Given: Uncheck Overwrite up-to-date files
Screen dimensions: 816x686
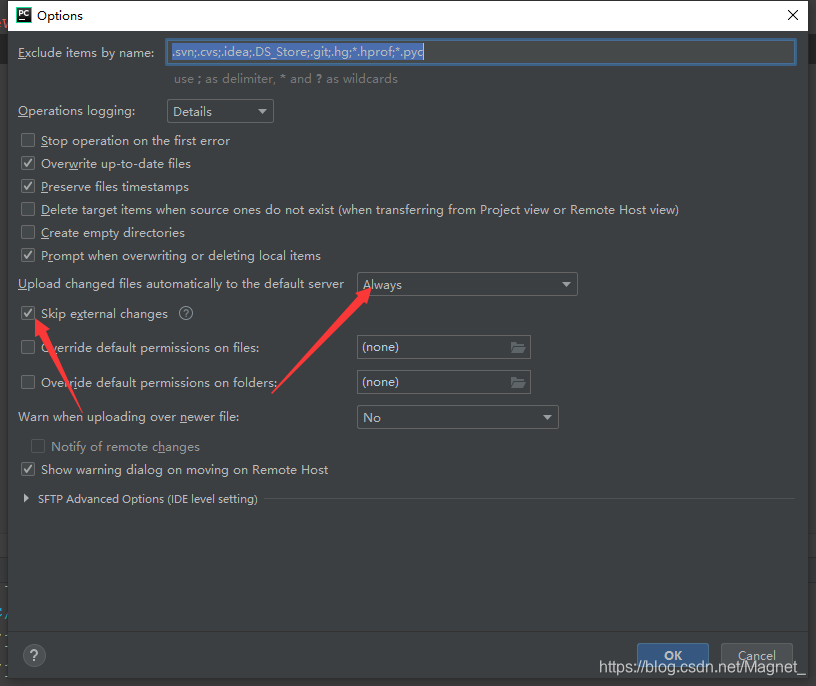Looking at the screenshot, I should 28,163.
